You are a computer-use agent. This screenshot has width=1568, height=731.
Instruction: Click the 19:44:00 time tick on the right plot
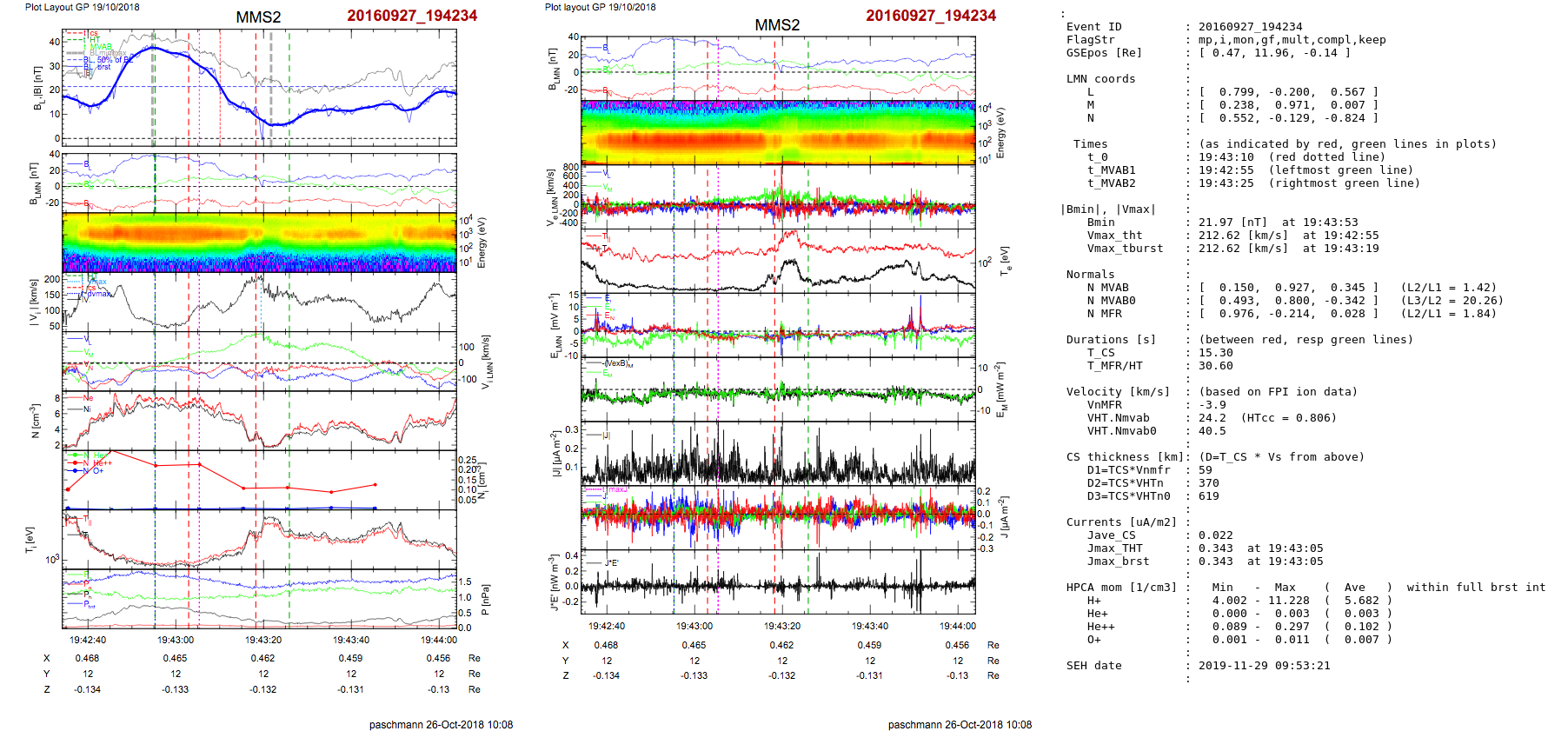pyautogui.click(x=957, y=626)
